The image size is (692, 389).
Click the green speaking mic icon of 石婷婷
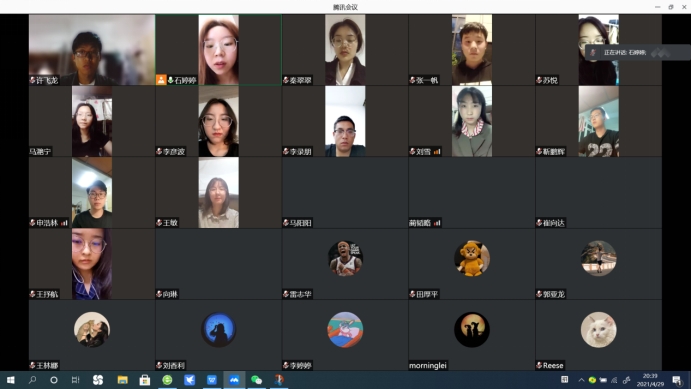(x=170, y=80)
